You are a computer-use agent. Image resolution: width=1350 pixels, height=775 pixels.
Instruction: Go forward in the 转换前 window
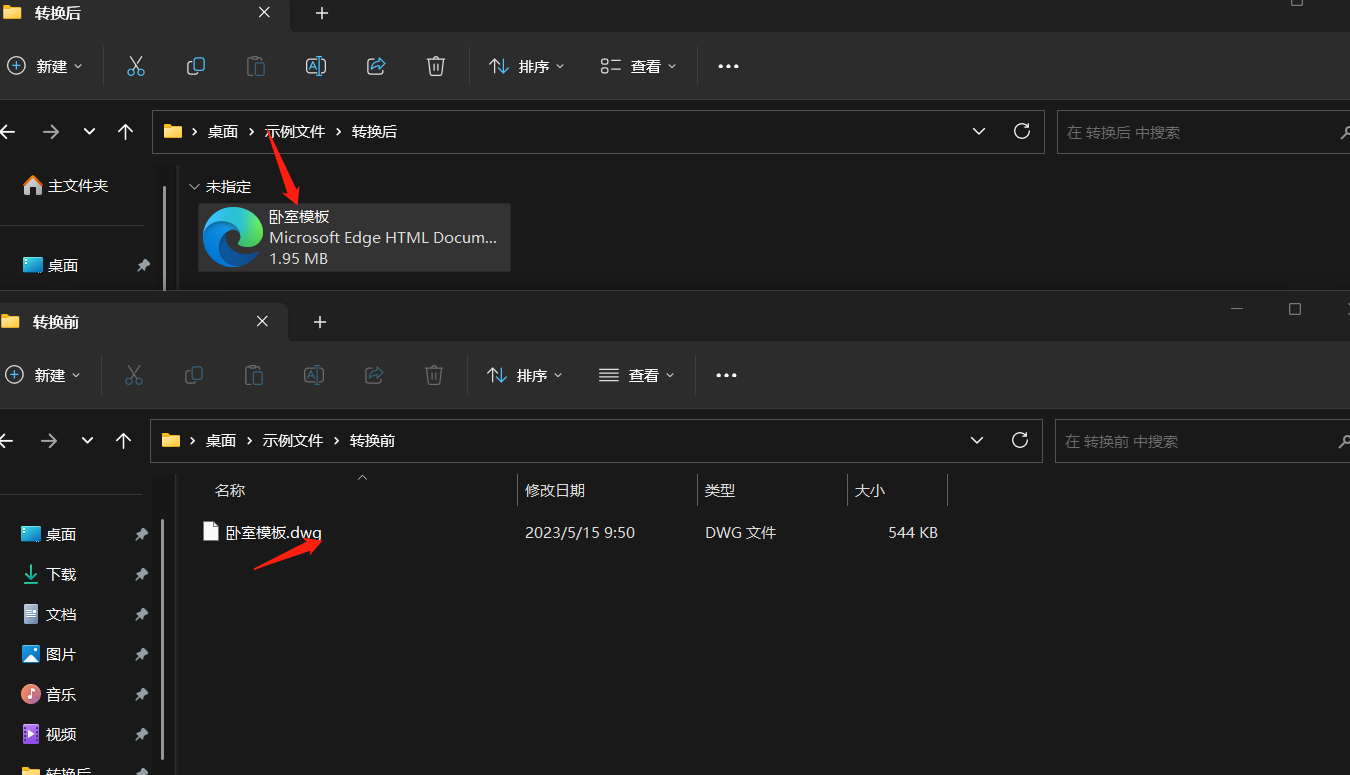point(49,441)
